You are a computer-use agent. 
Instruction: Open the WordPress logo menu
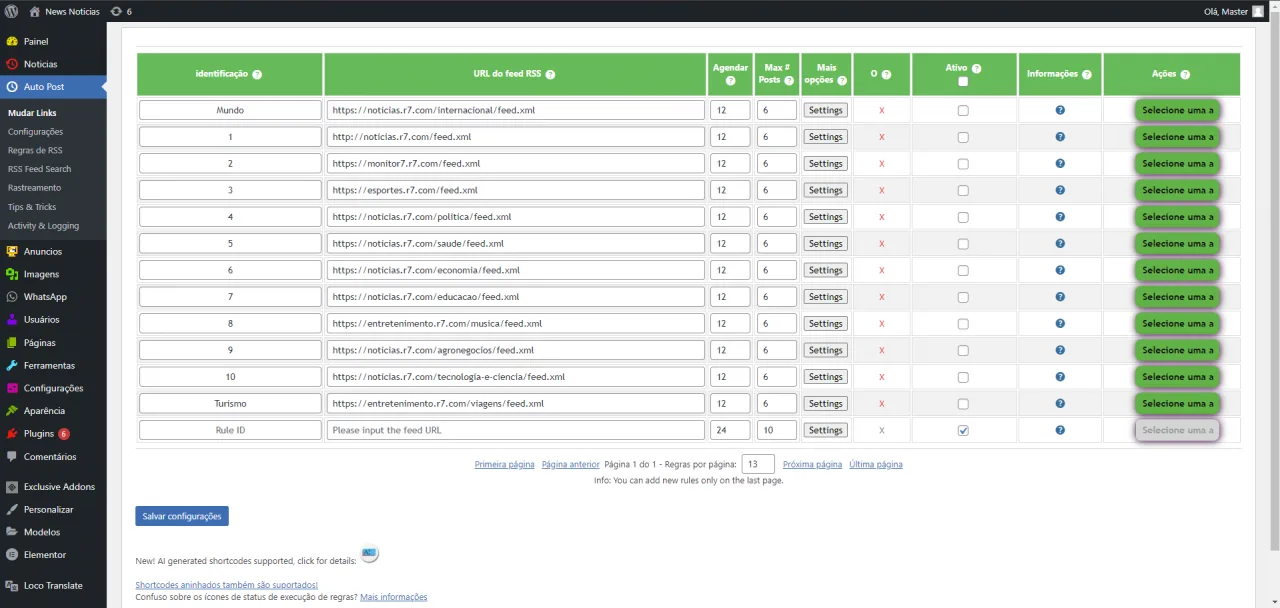coord(11,11)
